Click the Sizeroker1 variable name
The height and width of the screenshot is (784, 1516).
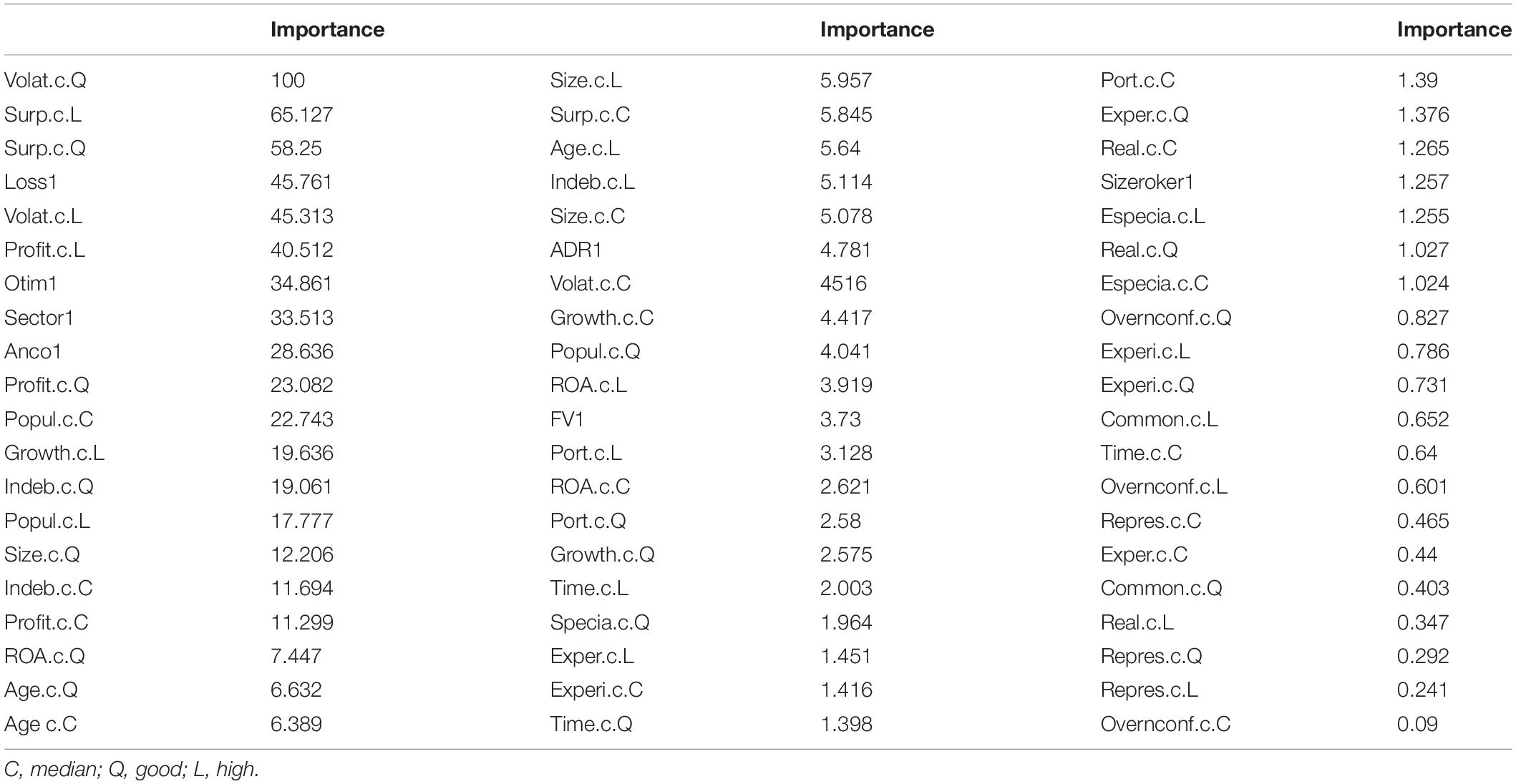pyautogui.click(x=1147, y=182)
